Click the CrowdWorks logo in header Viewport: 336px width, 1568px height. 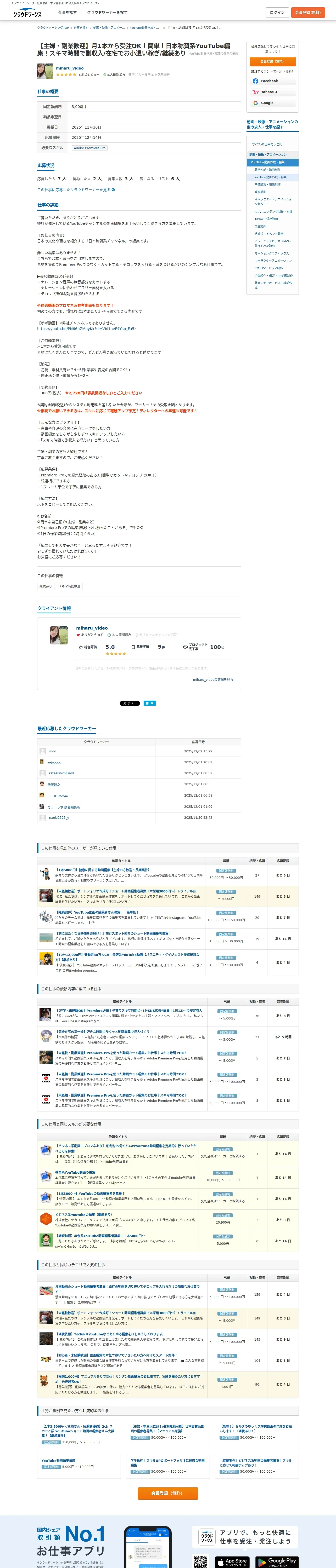(x=27, y=12)
